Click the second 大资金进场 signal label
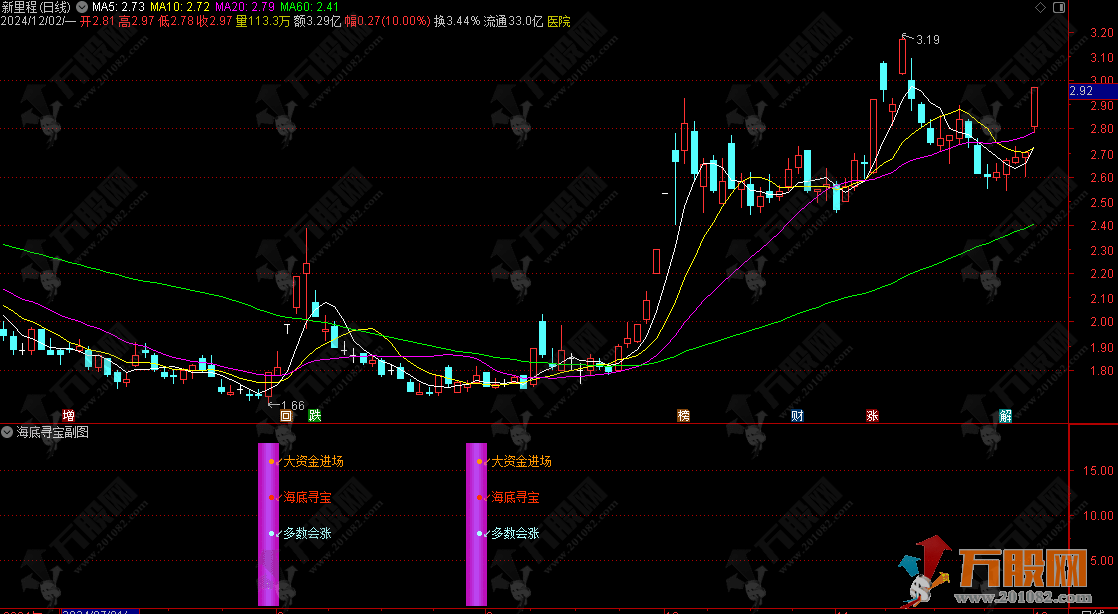The image size is (1118, 614). pyautogui.click(x=522, y=461)
